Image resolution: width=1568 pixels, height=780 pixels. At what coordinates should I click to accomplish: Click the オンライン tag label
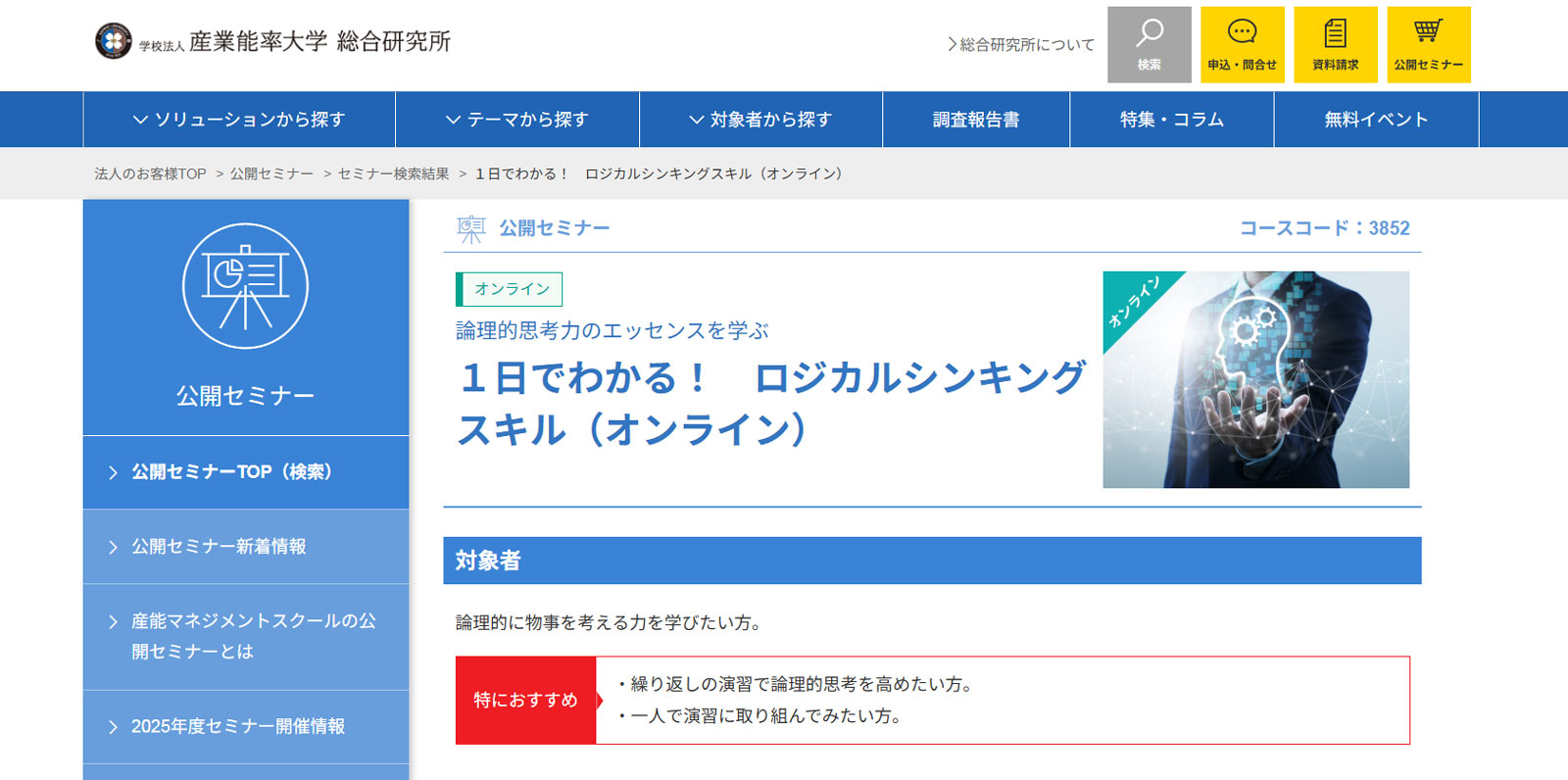click(510, 289)
